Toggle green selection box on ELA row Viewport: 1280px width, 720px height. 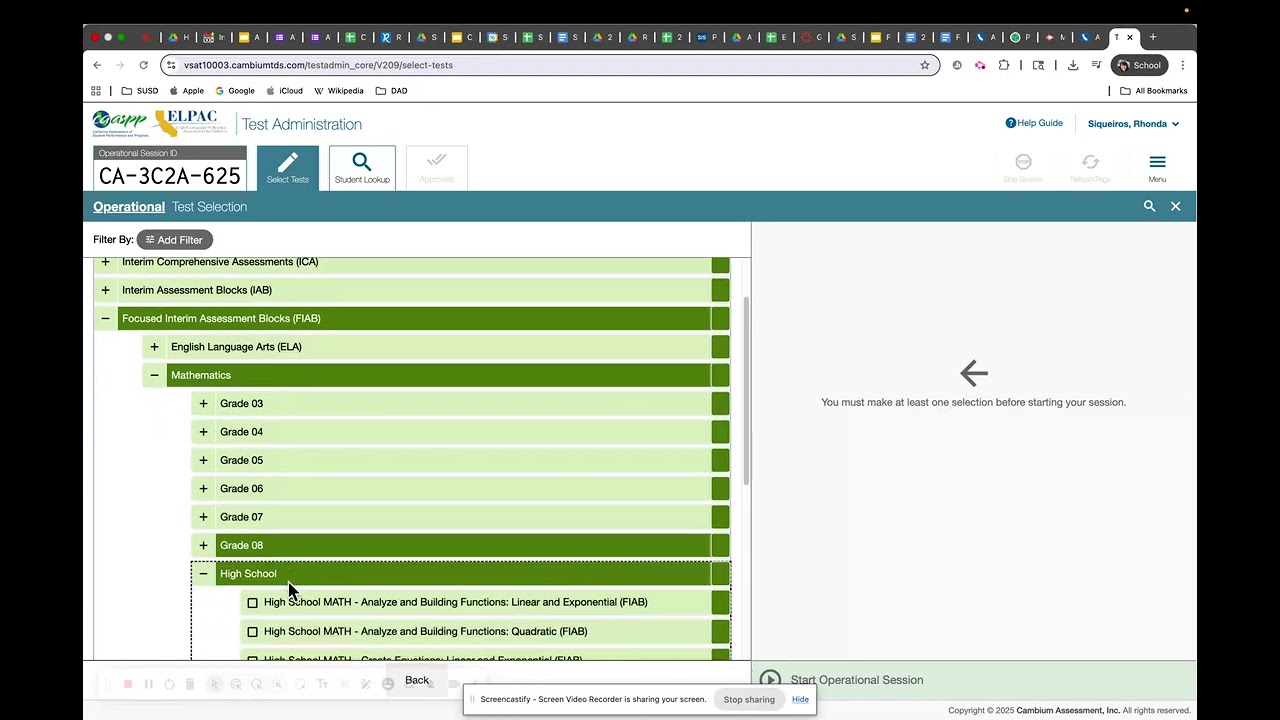[x=720, y=347]
